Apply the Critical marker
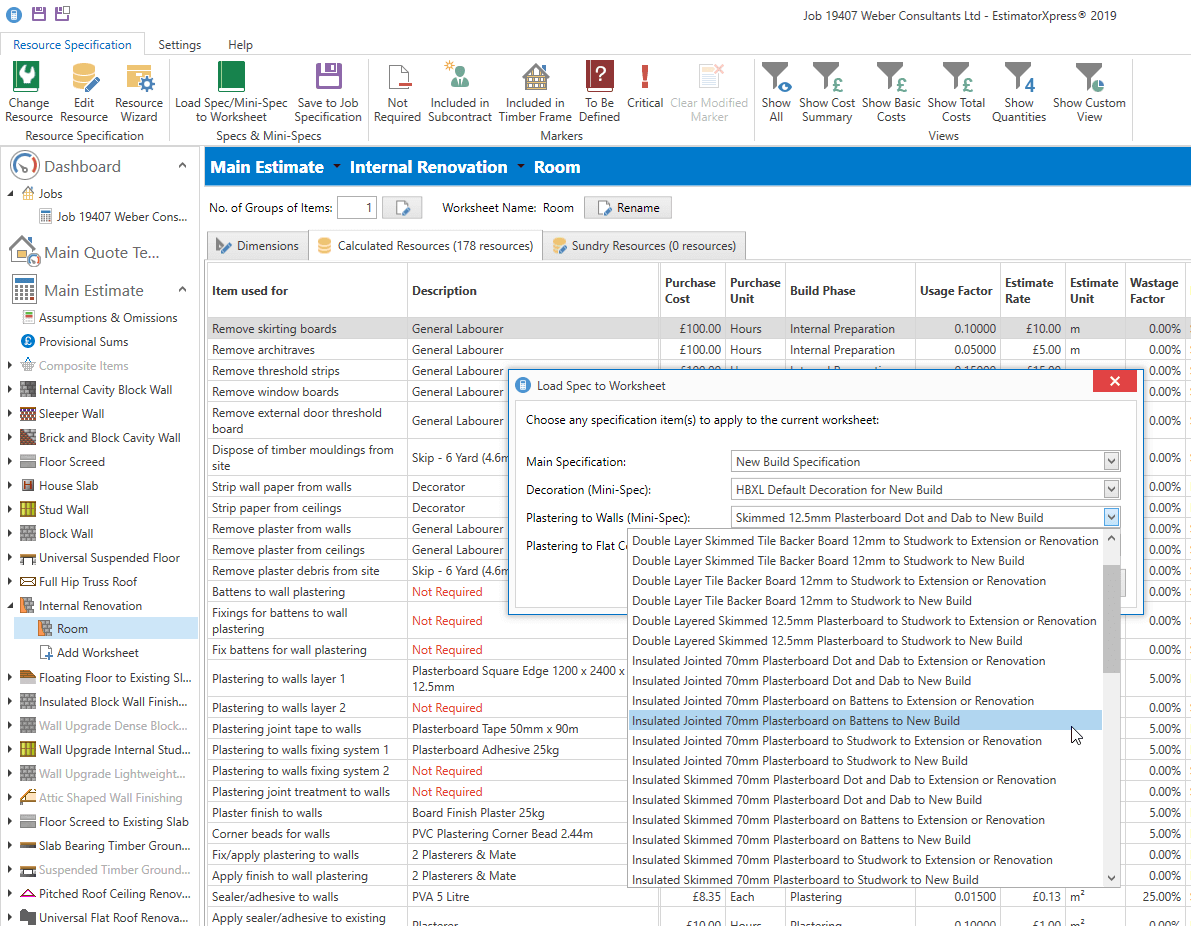The image size is (1191, 926). (645, 86)
